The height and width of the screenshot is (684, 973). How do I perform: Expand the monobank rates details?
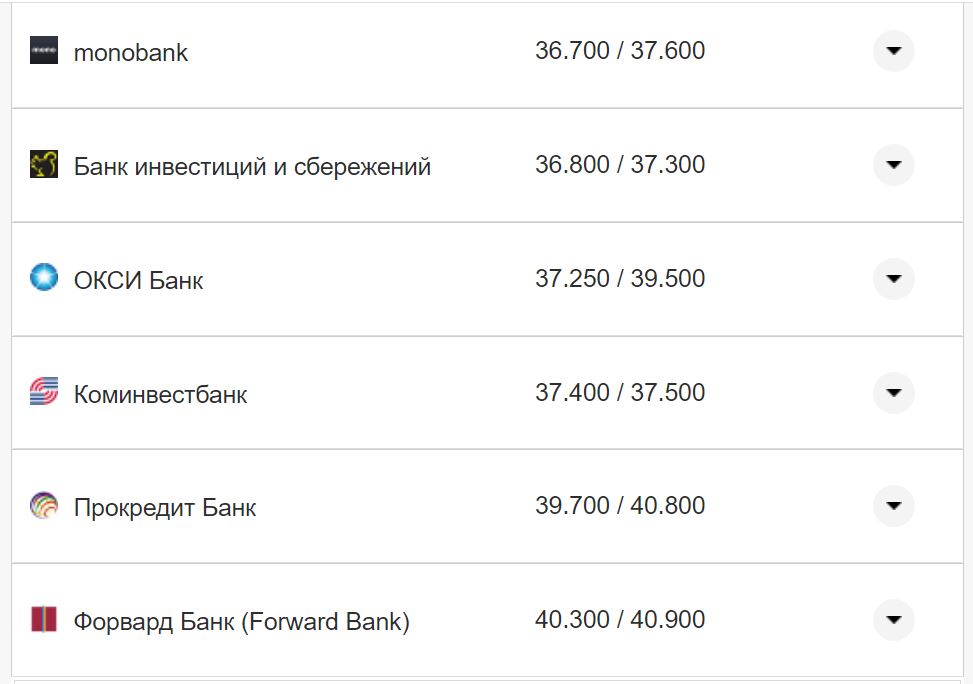892,50
